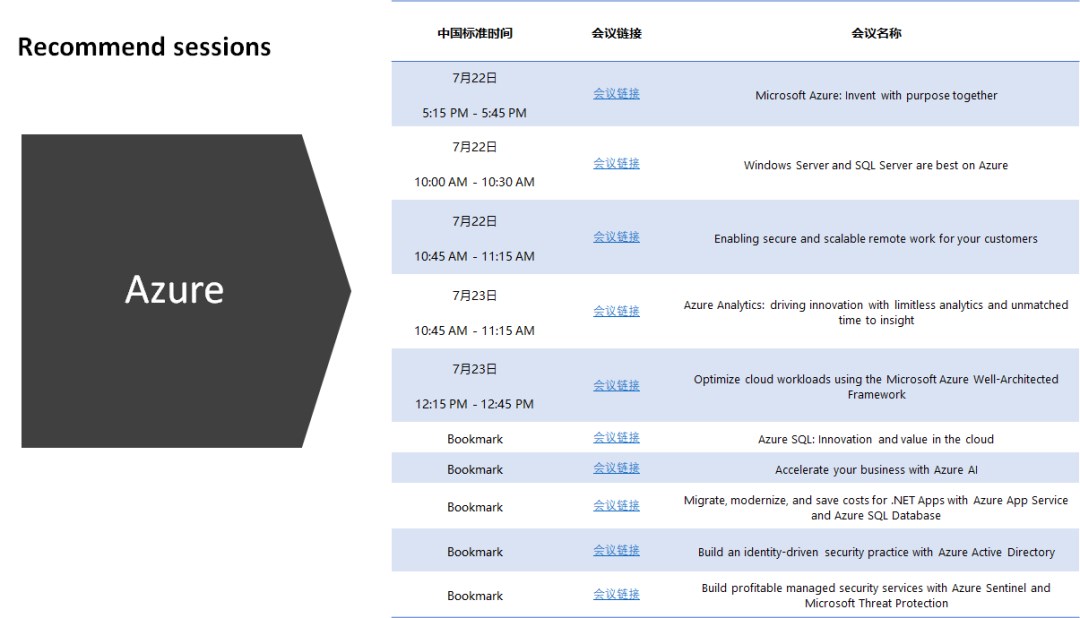
Task: Click Bookmark cell in Azure Active Directory row
Action: (x=475, y=552)
